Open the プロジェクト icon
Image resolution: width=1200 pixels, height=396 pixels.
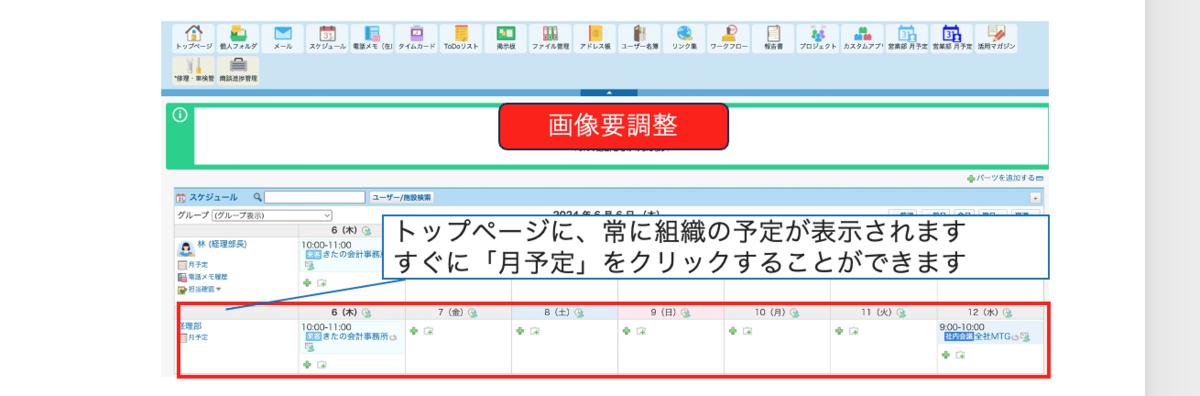click(x=817, y=38)
